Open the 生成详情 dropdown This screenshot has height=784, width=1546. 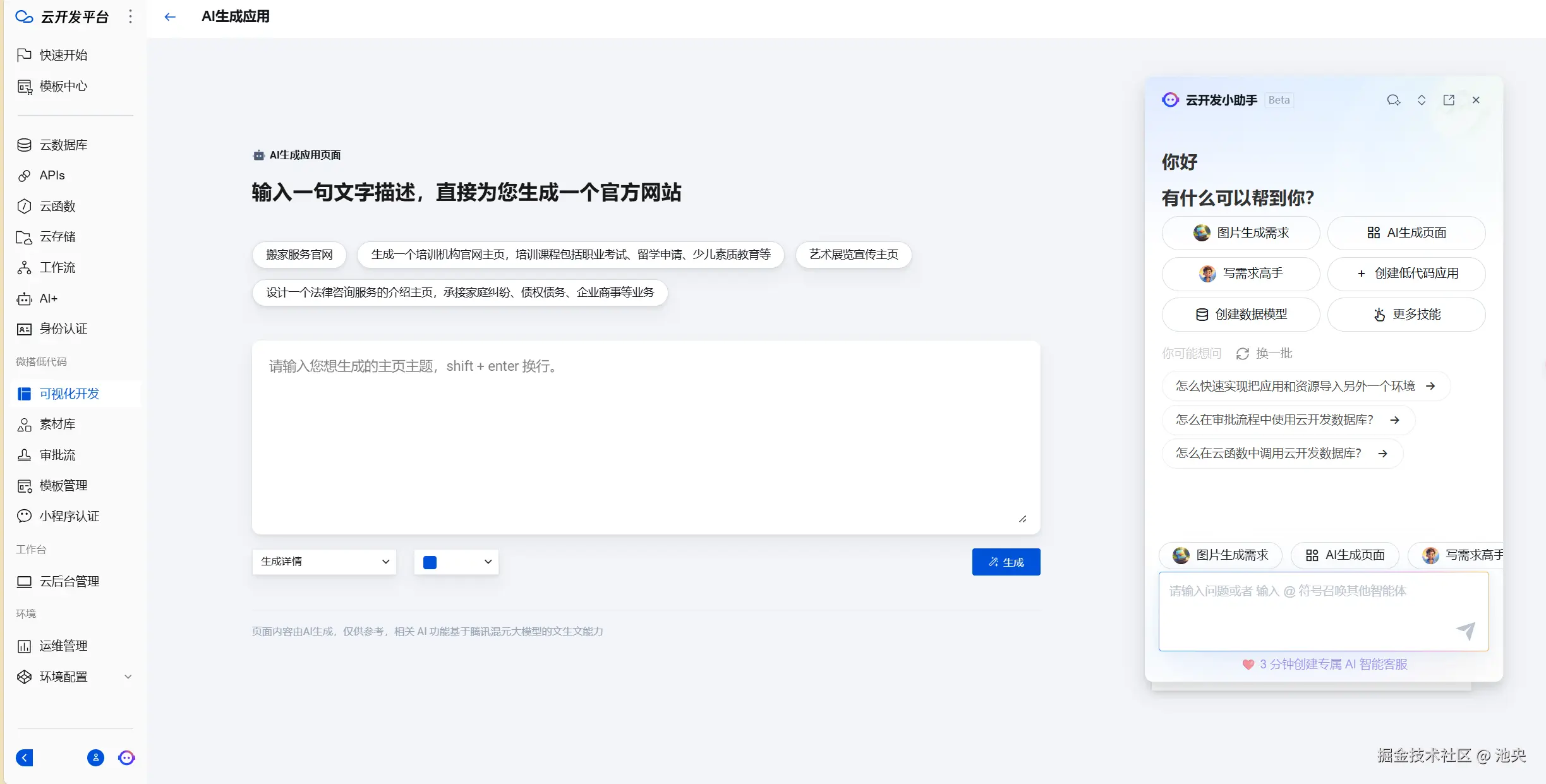click(324, 562)
